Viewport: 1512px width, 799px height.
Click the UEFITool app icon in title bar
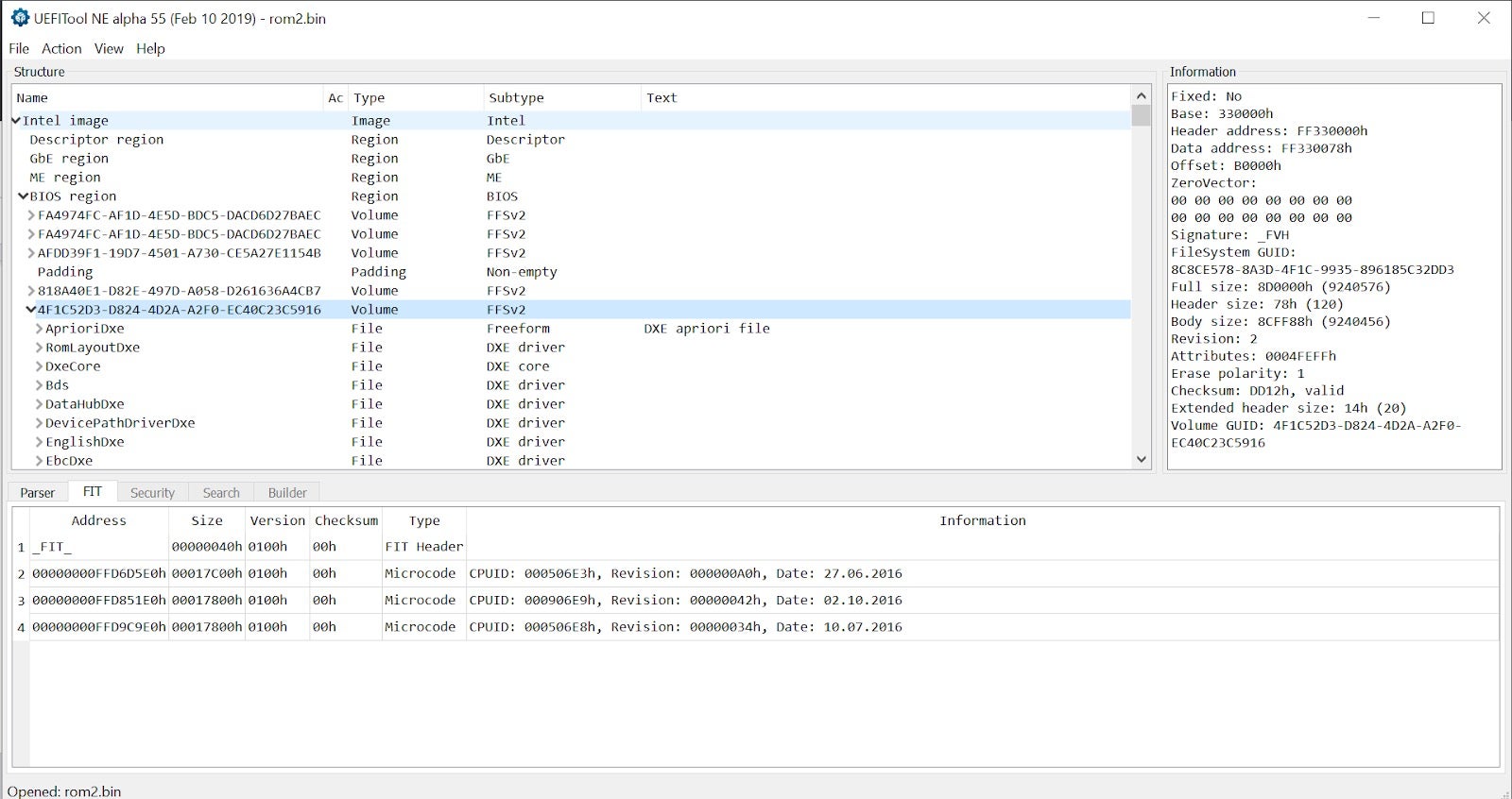click(19, 18)
